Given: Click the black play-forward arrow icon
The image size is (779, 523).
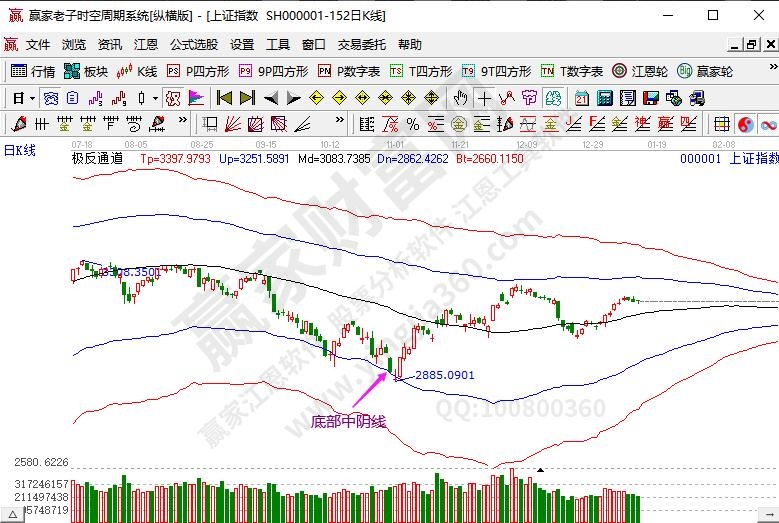Looking at the screenshot, I should click(x=294, y=98).
